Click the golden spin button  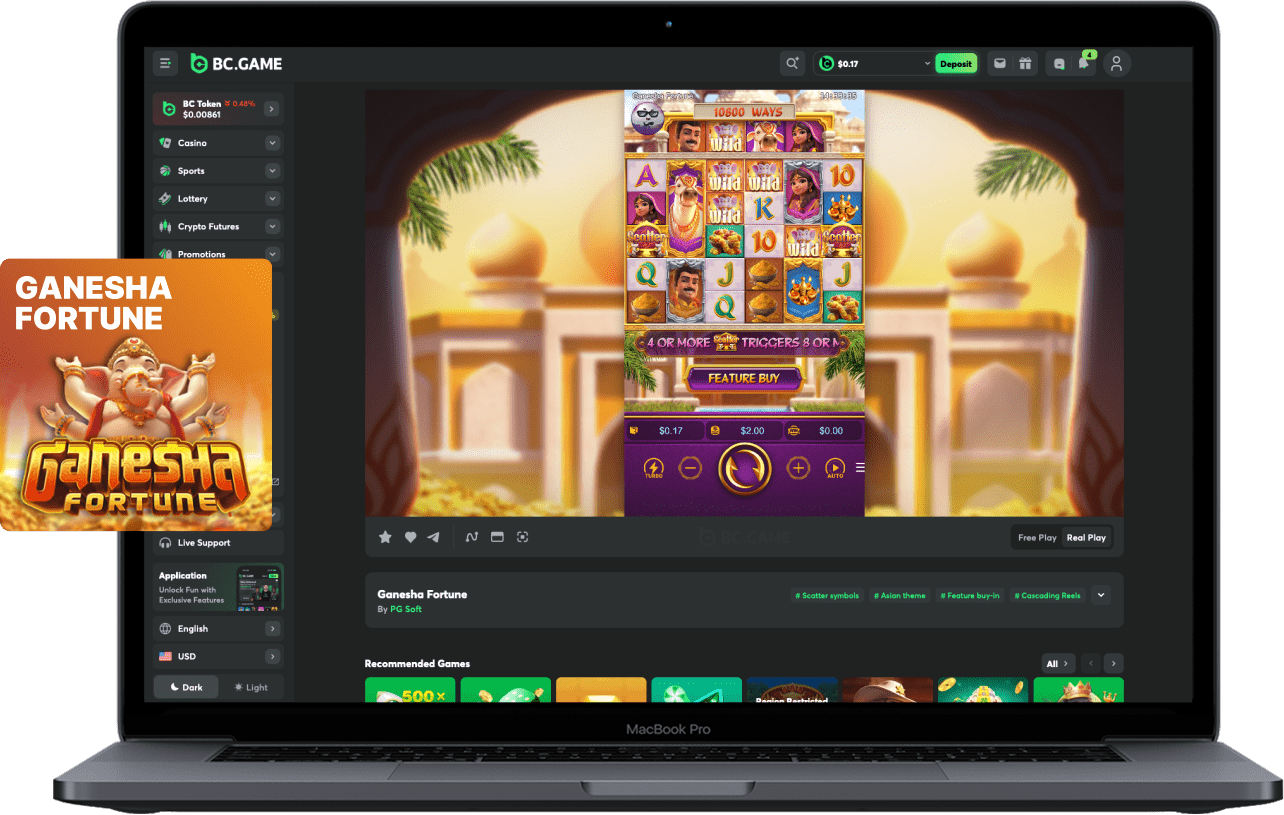click(x=744, y=468)
